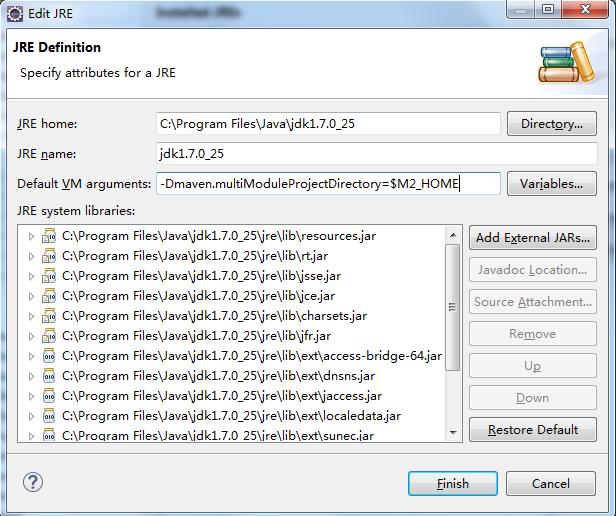Screen dimensions: 616x516
Task: Click the Default VM arguments field
Action: tap(328, 184)
